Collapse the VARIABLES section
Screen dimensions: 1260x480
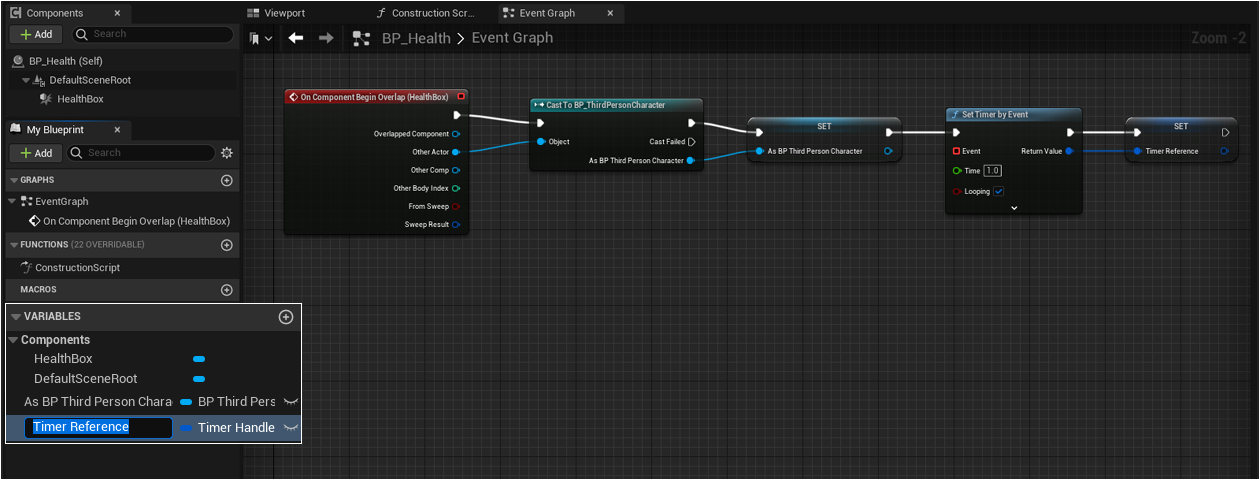tap(16, 317)
